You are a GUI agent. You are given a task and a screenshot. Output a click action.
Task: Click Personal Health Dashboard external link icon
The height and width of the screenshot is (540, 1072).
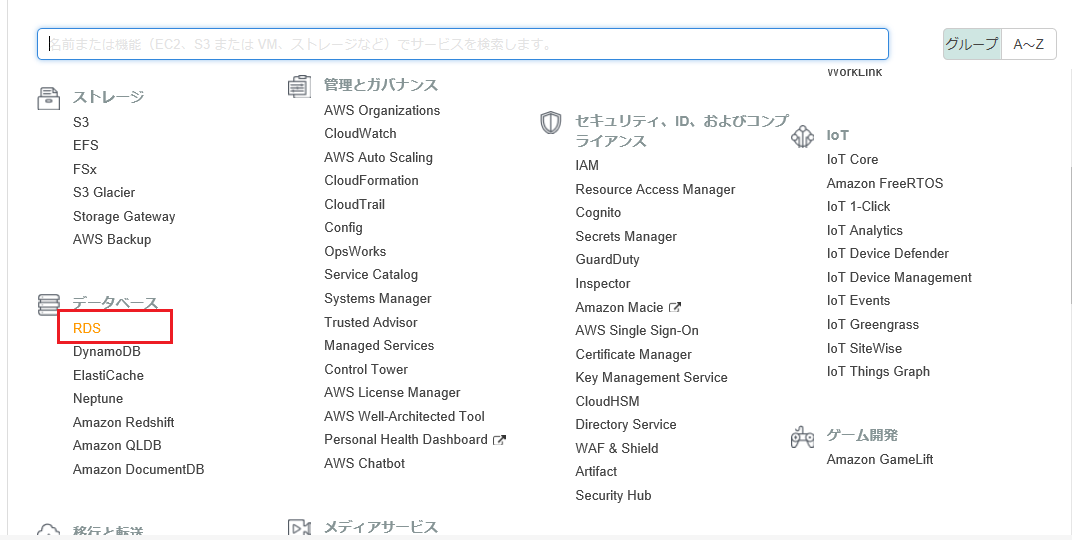(x=499, y=440)
